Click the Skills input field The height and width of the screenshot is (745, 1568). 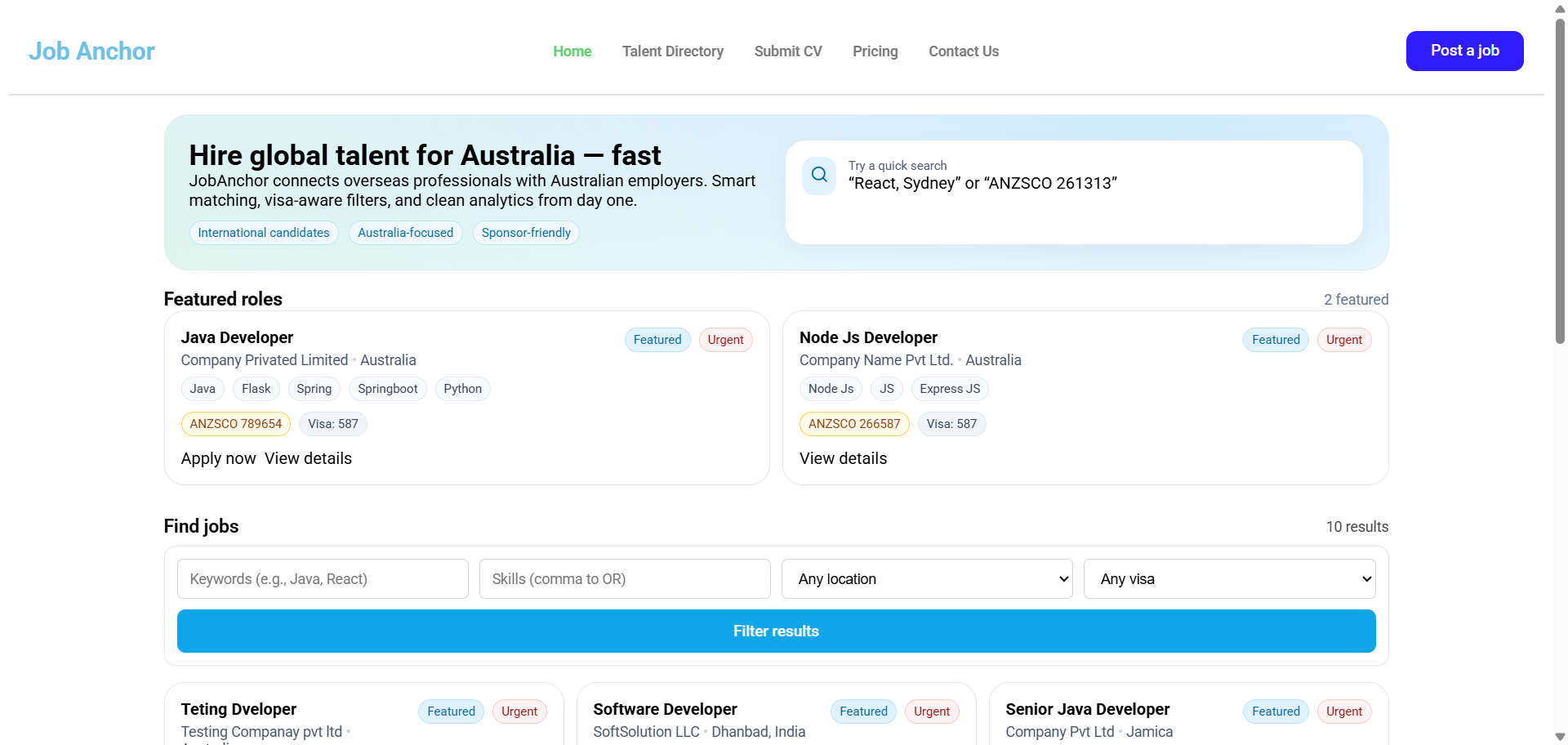click(x=624, y=579)
